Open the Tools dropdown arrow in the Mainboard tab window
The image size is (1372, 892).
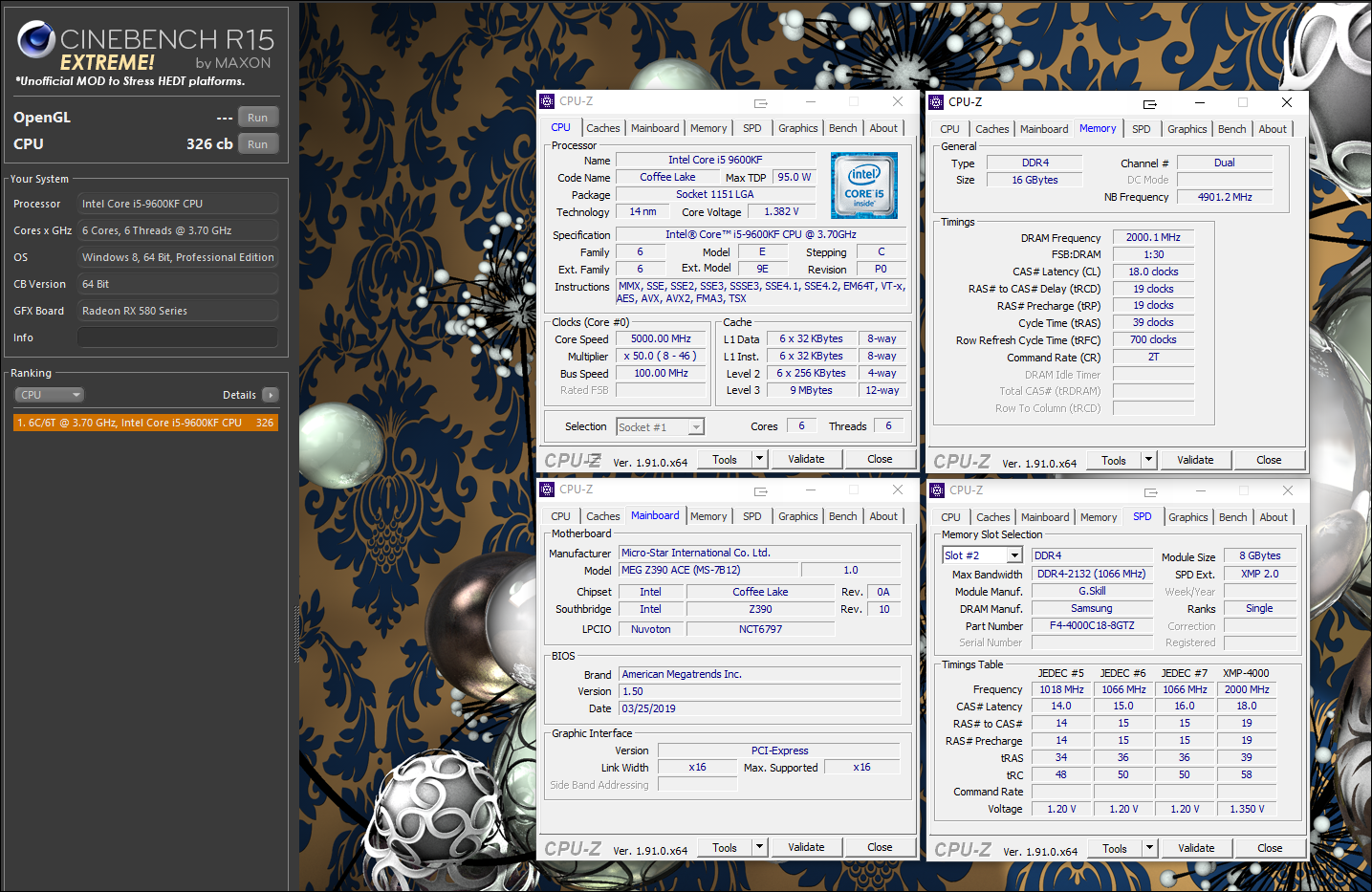pos(759,847)
